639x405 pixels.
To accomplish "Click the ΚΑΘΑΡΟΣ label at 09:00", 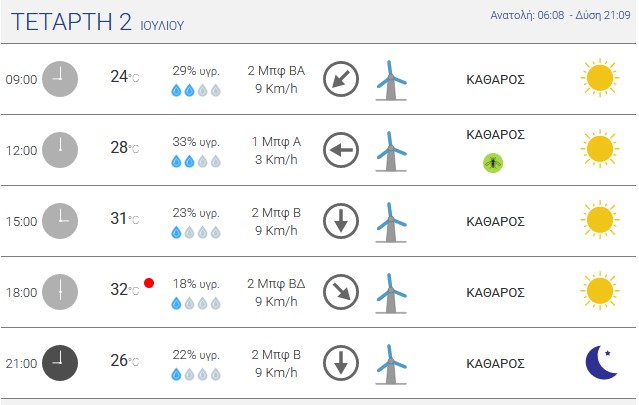I will click(x=495, y=79).
